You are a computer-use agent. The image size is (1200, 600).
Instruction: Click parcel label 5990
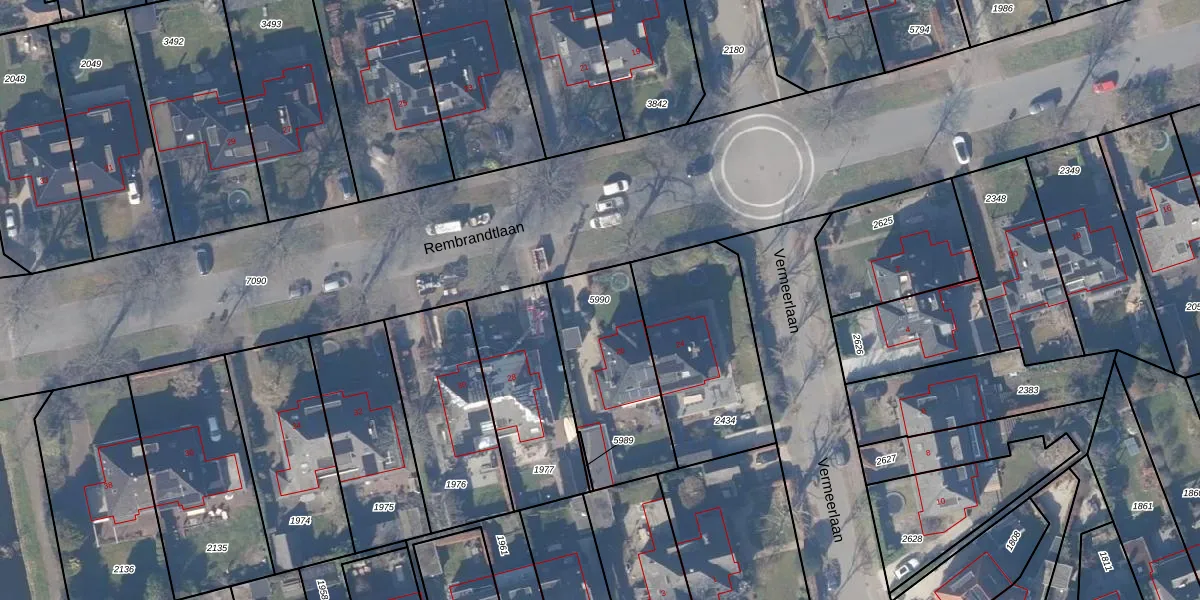[x=599, y=300]
